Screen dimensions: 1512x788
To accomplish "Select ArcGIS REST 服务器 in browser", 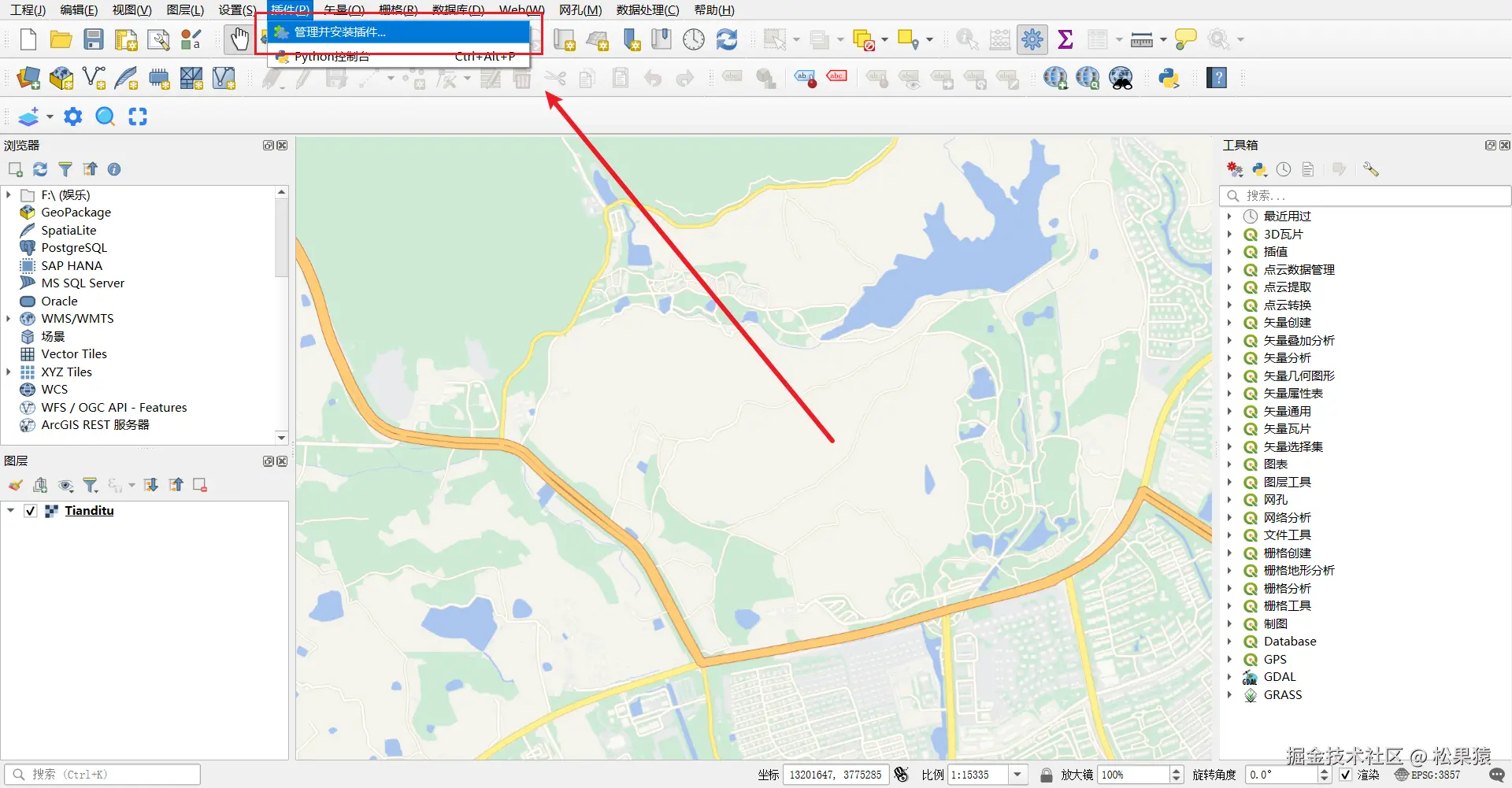I will pos(95,425).
